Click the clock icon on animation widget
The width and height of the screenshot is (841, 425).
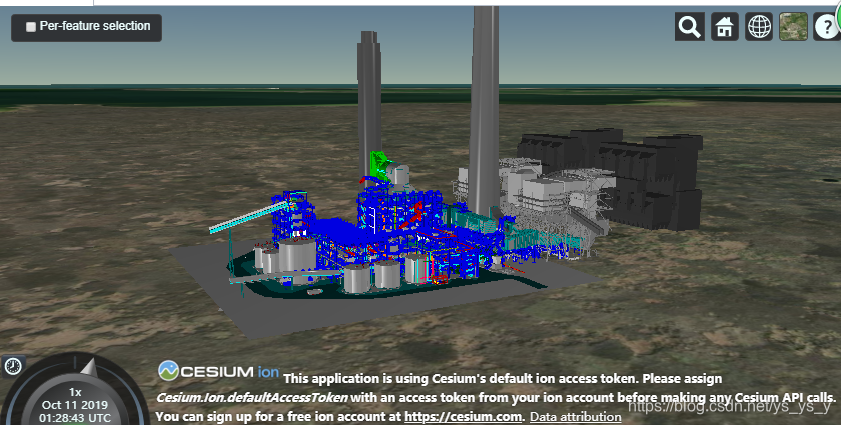click(12, 366)
